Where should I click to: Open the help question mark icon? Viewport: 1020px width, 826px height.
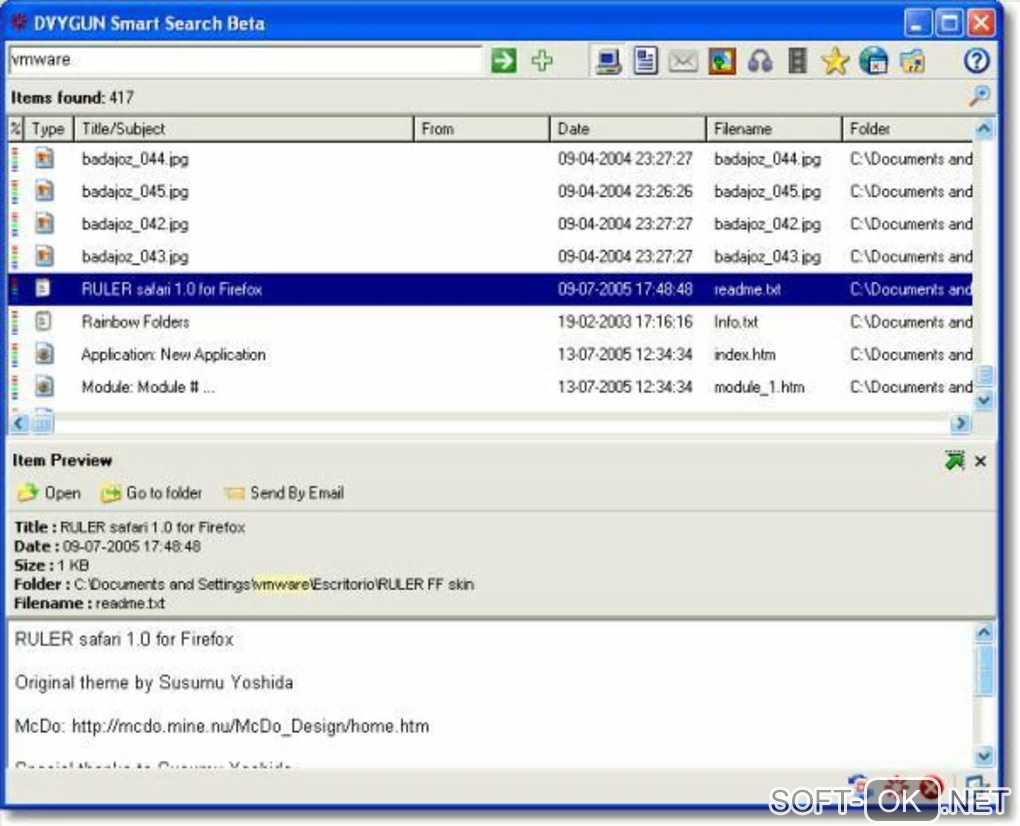(976, 61)
